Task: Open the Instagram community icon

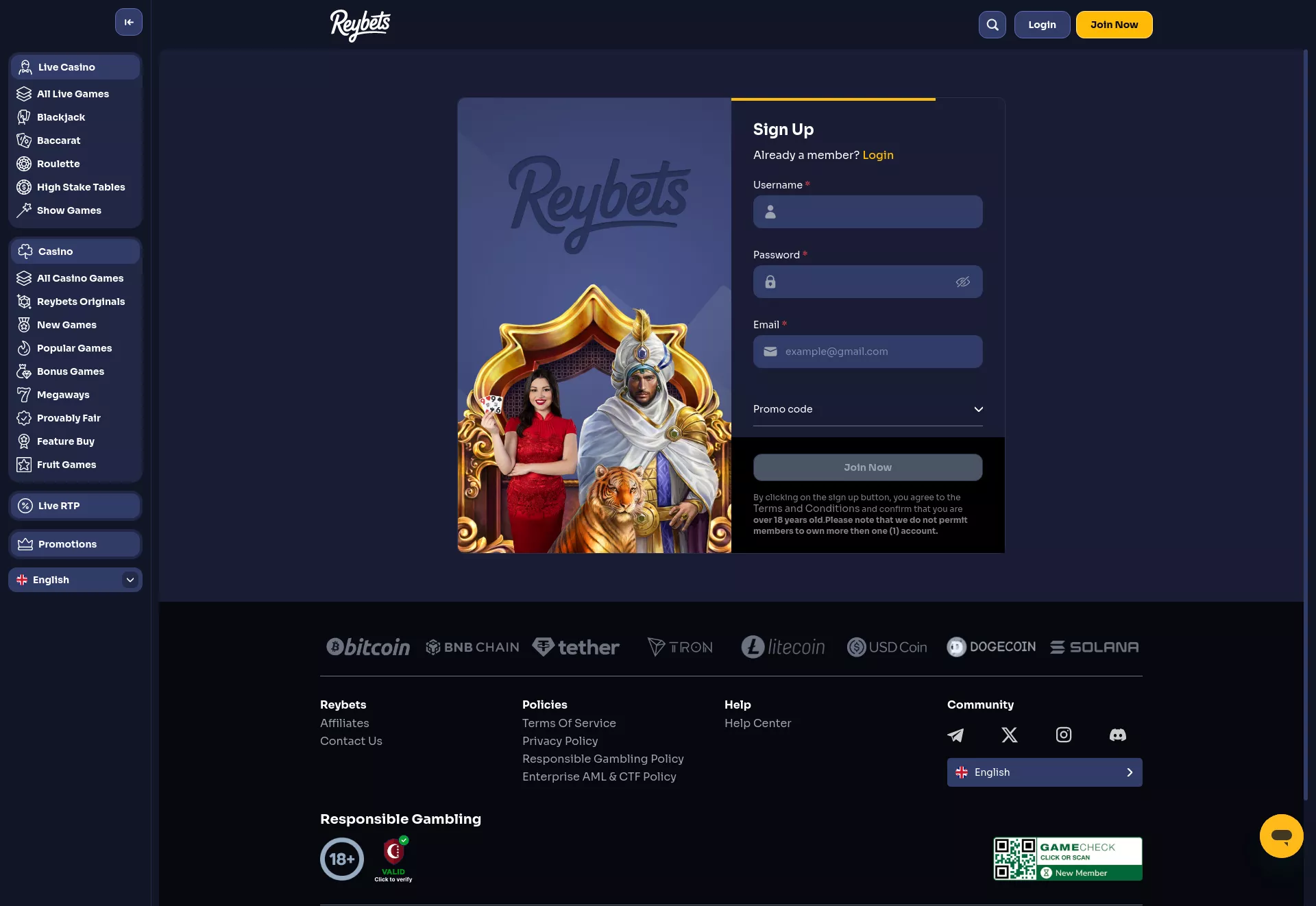Action: click(1063, 735)
